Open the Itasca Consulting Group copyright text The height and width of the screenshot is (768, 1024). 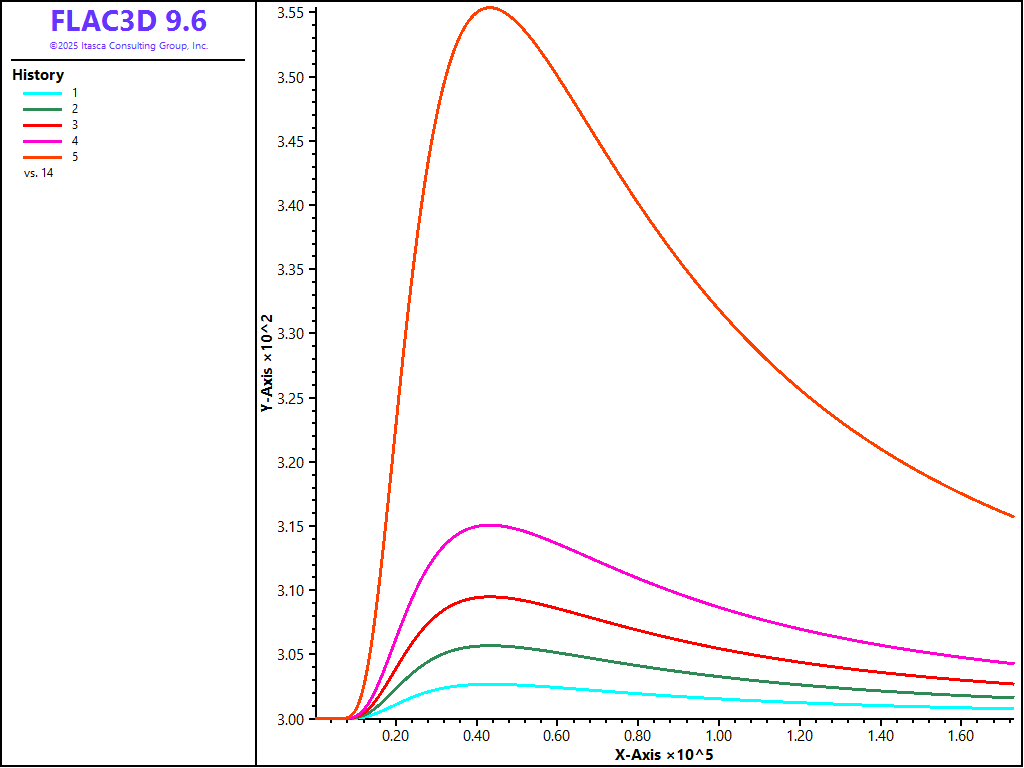(129, 46)
